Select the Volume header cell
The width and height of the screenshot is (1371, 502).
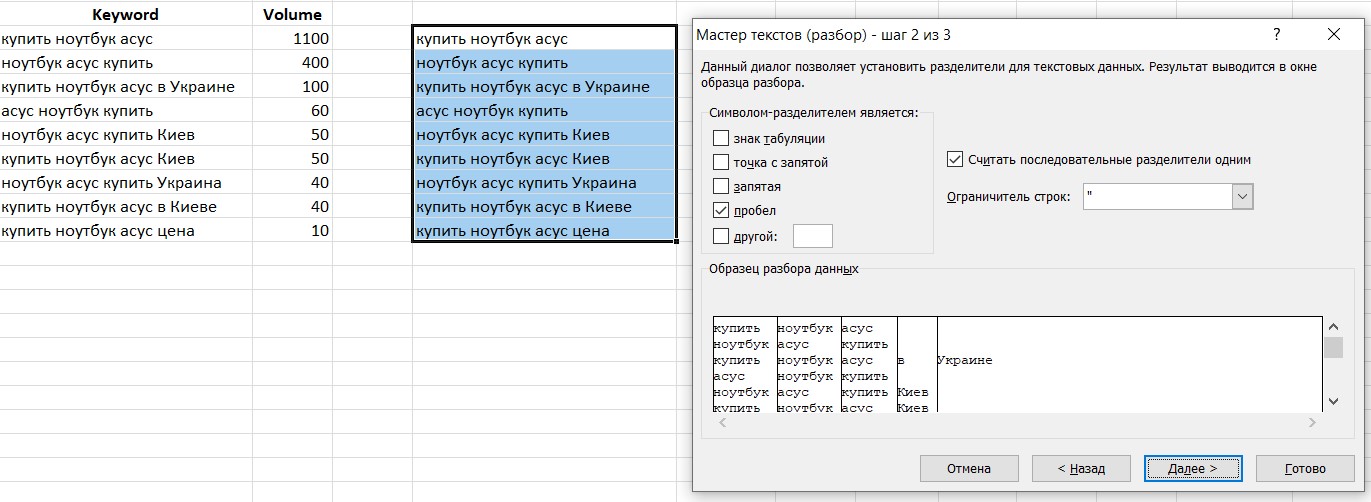(x=292, y=15)
